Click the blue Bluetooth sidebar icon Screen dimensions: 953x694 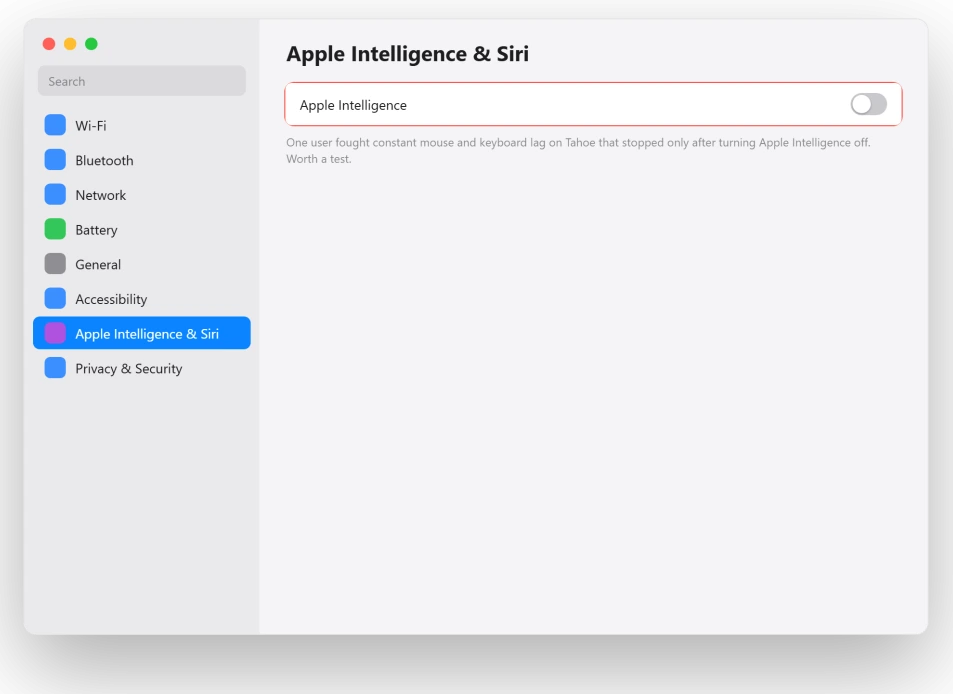pos(55,160)
